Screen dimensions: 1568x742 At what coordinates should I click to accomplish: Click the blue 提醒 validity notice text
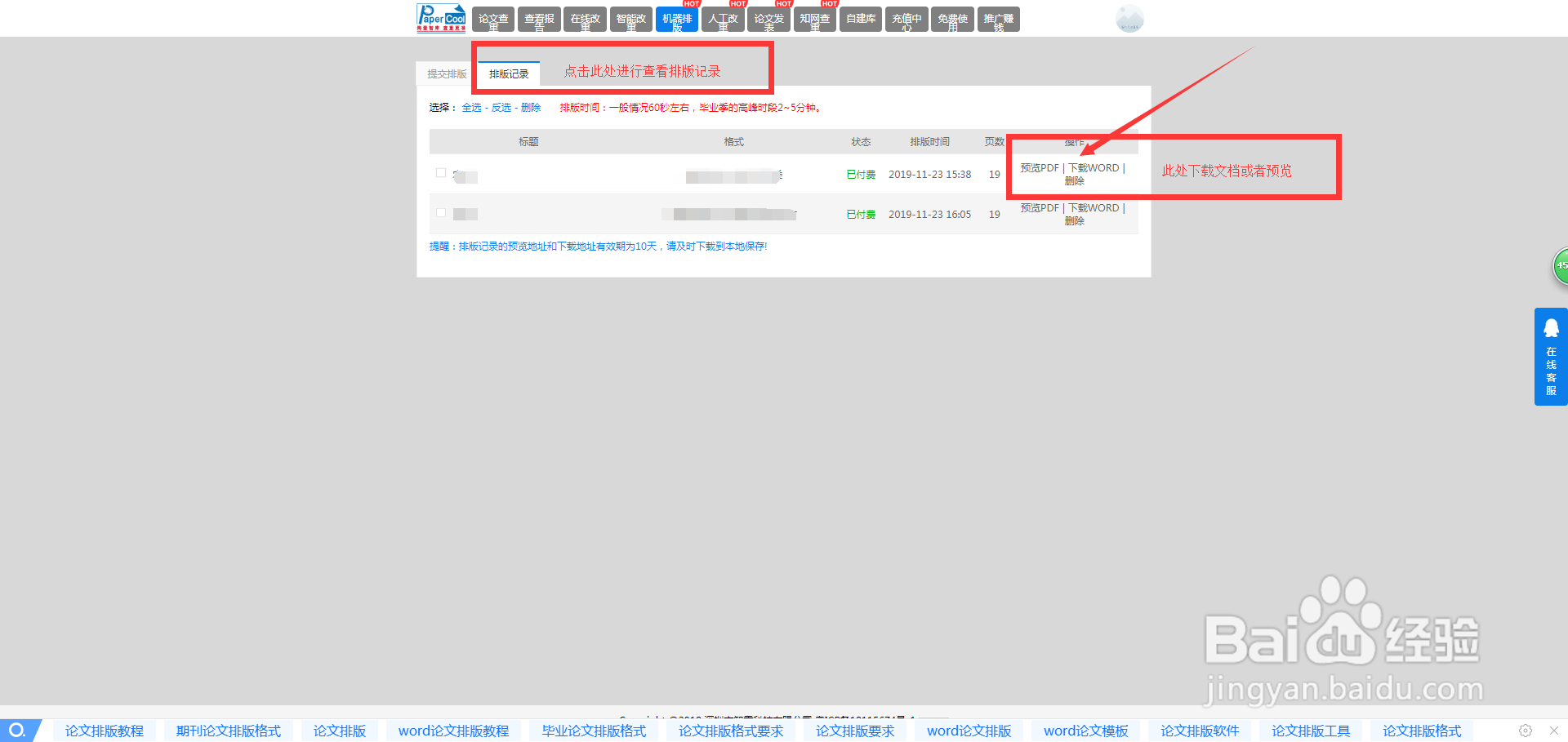599,247
